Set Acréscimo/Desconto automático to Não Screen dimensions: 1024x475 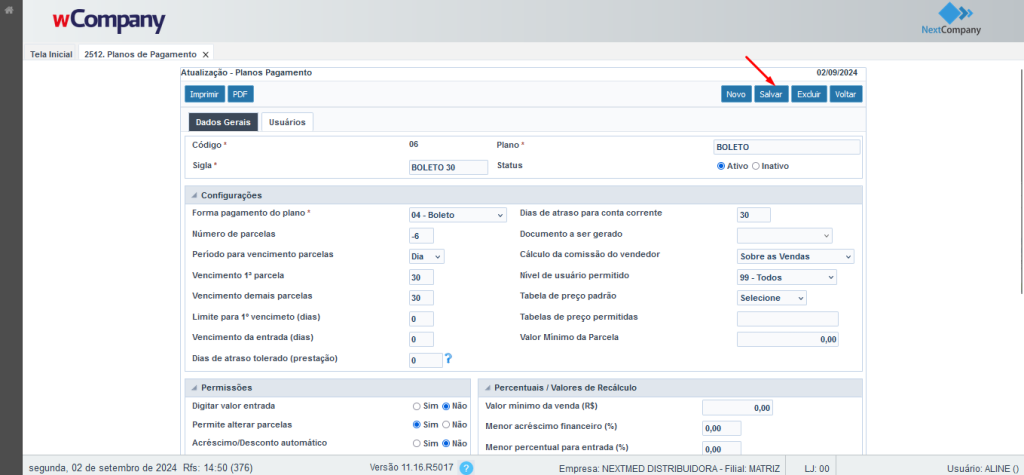coord(446,443)
